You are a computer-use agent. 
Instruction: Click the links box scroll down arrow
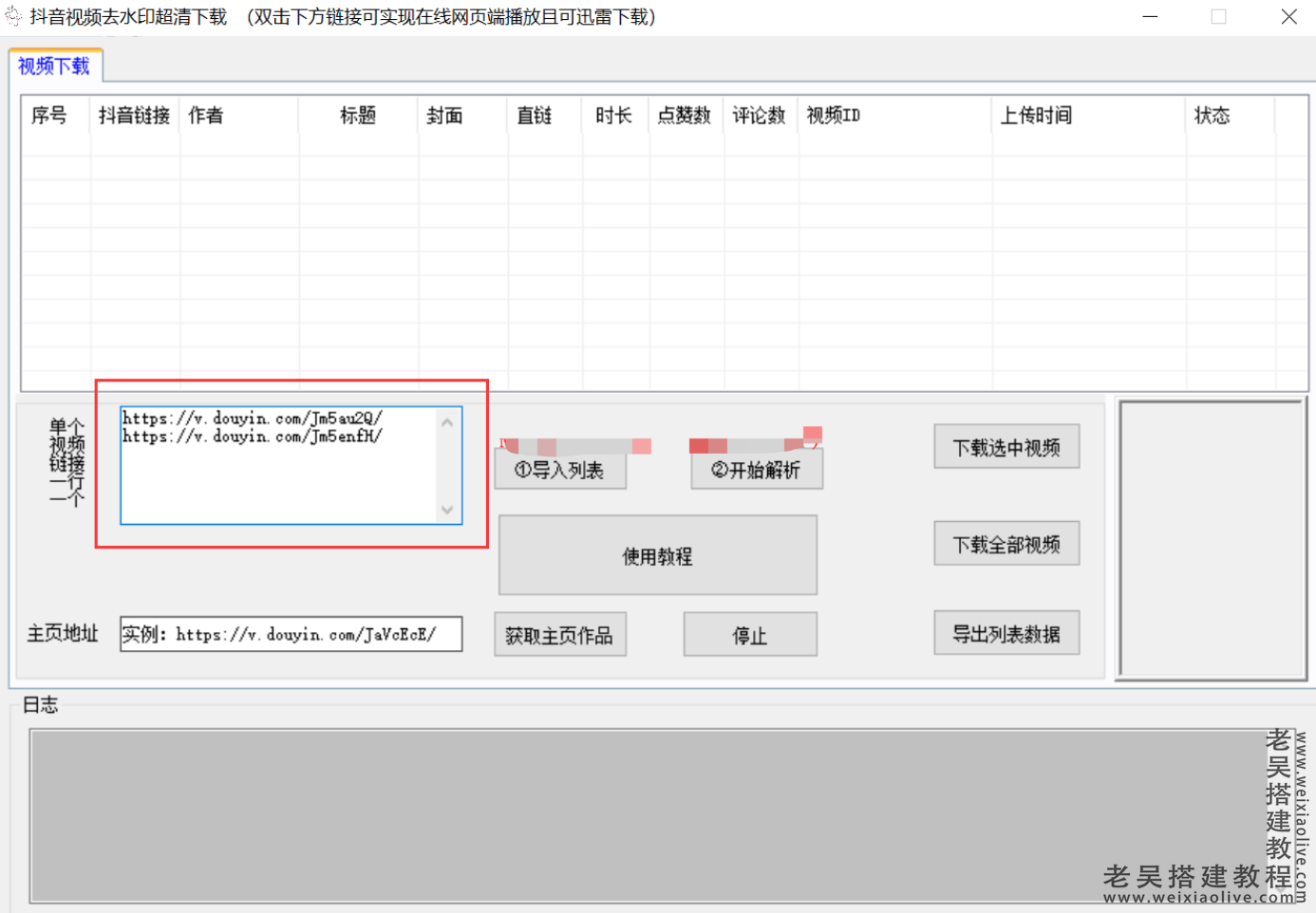[447, 510]
